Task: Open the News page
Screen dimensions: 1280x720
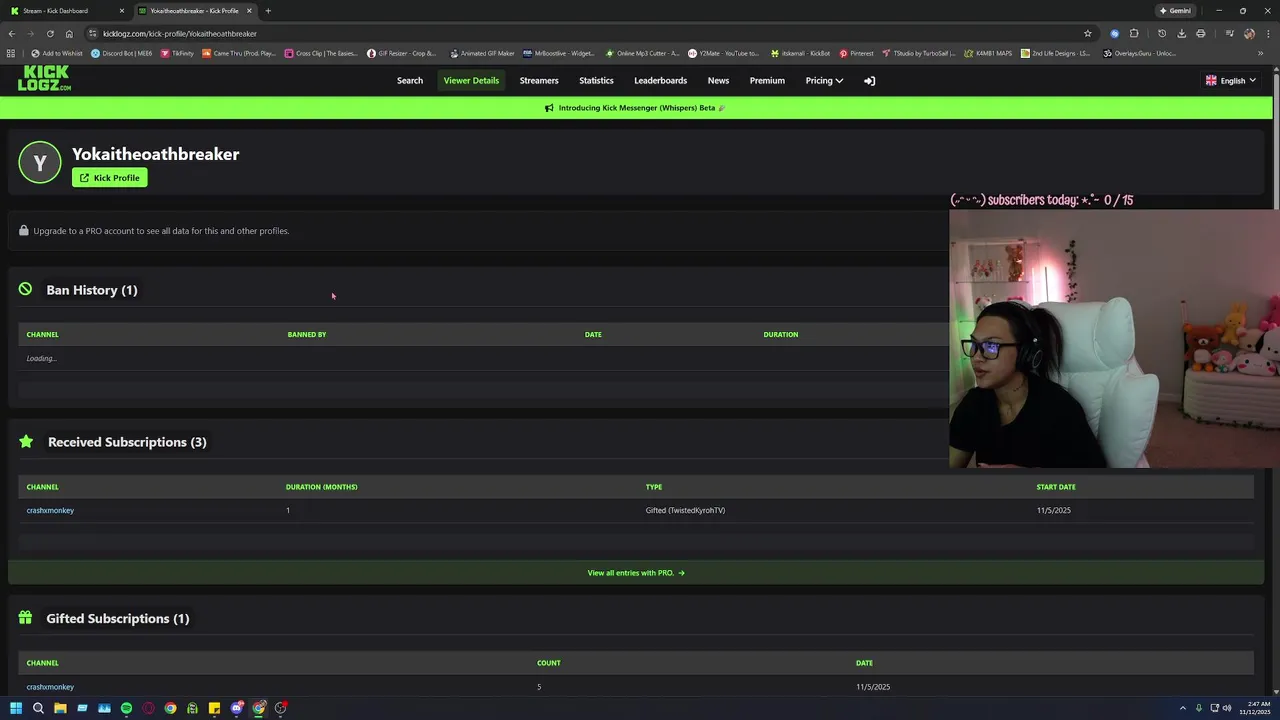Action: coord(718,81)
